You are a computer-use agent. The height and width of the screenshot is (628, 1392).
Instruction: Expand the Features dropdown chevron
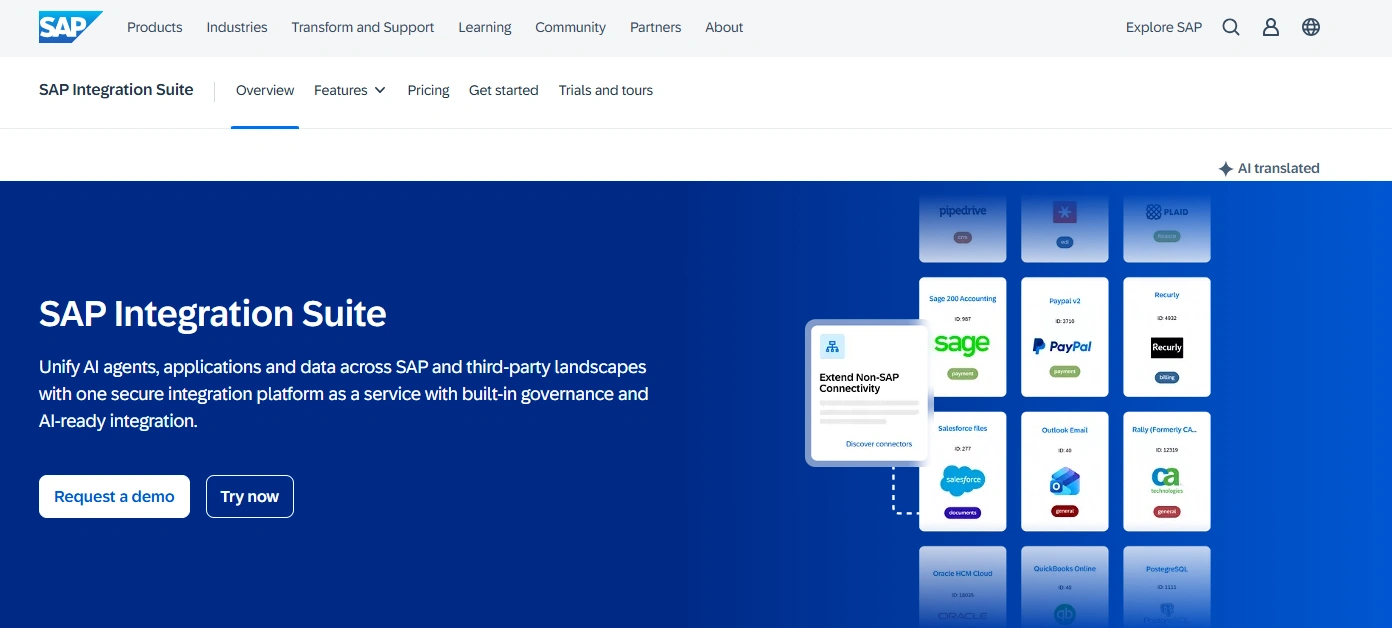coord(380,90)
